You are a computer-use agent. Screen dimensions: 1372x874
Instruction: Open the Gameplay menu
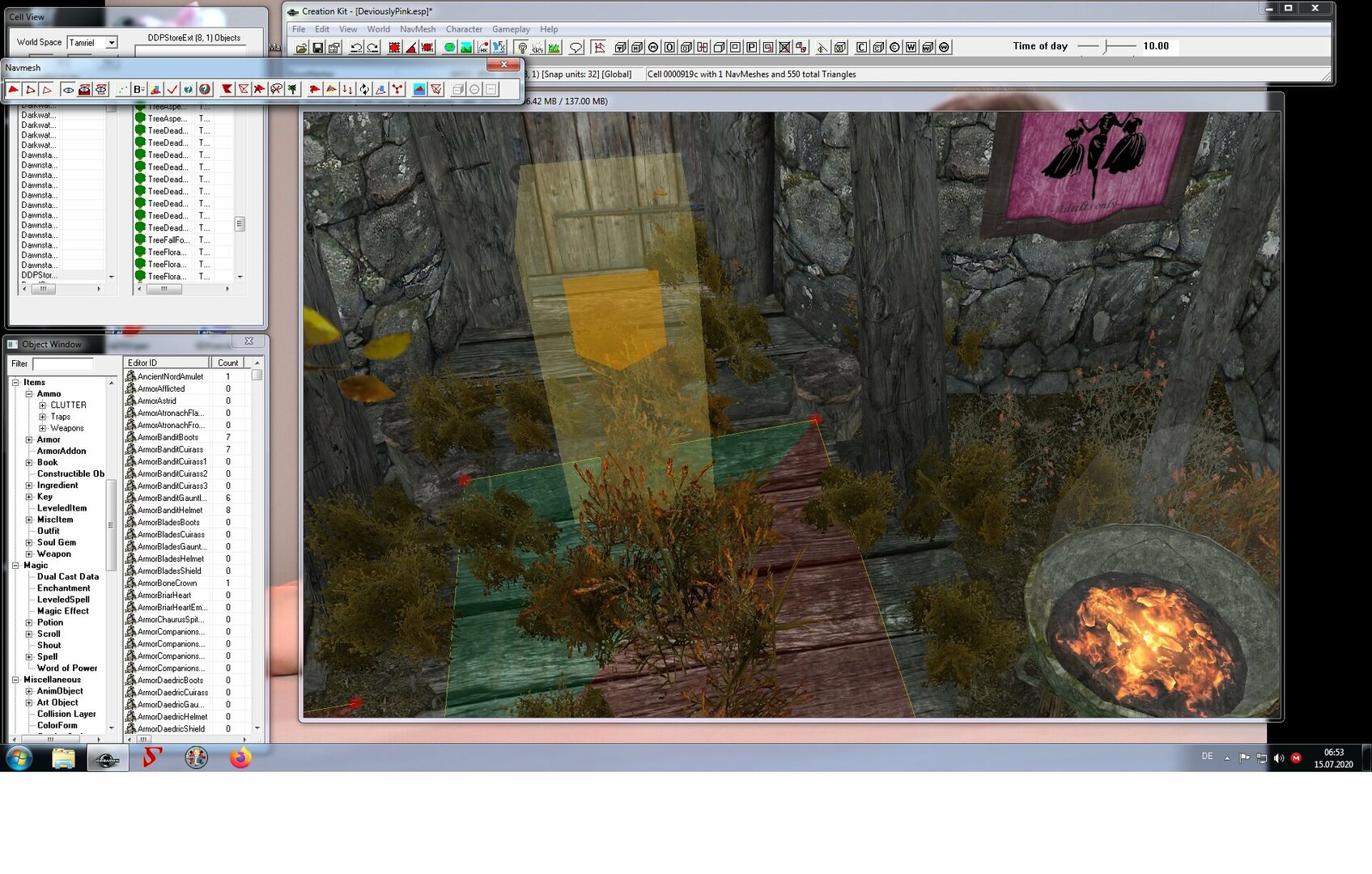pyautogui.click(x=511, y=29)
